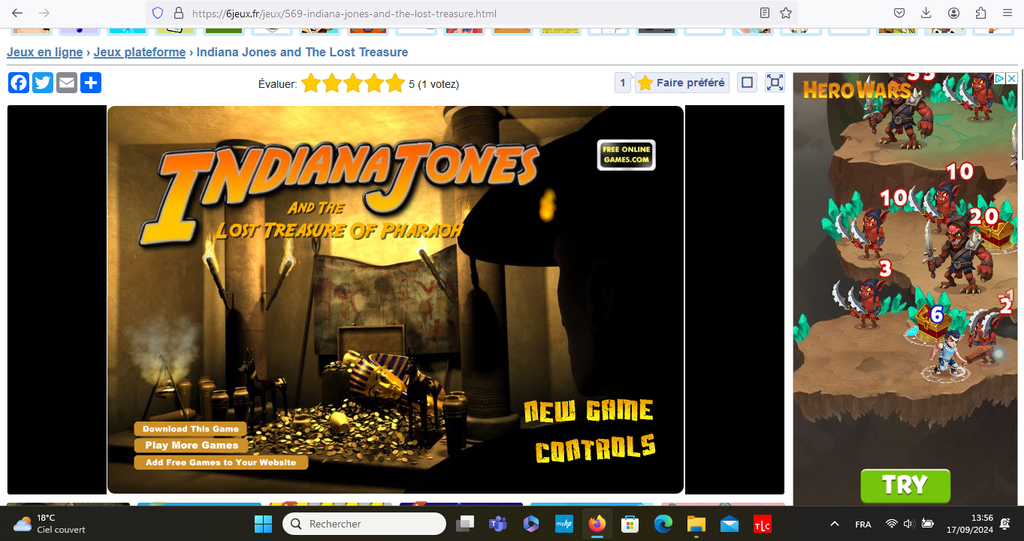Rate the game five stars
Image resolution: width=1024 pixels, height=541 pixels.
click(397, 84)
